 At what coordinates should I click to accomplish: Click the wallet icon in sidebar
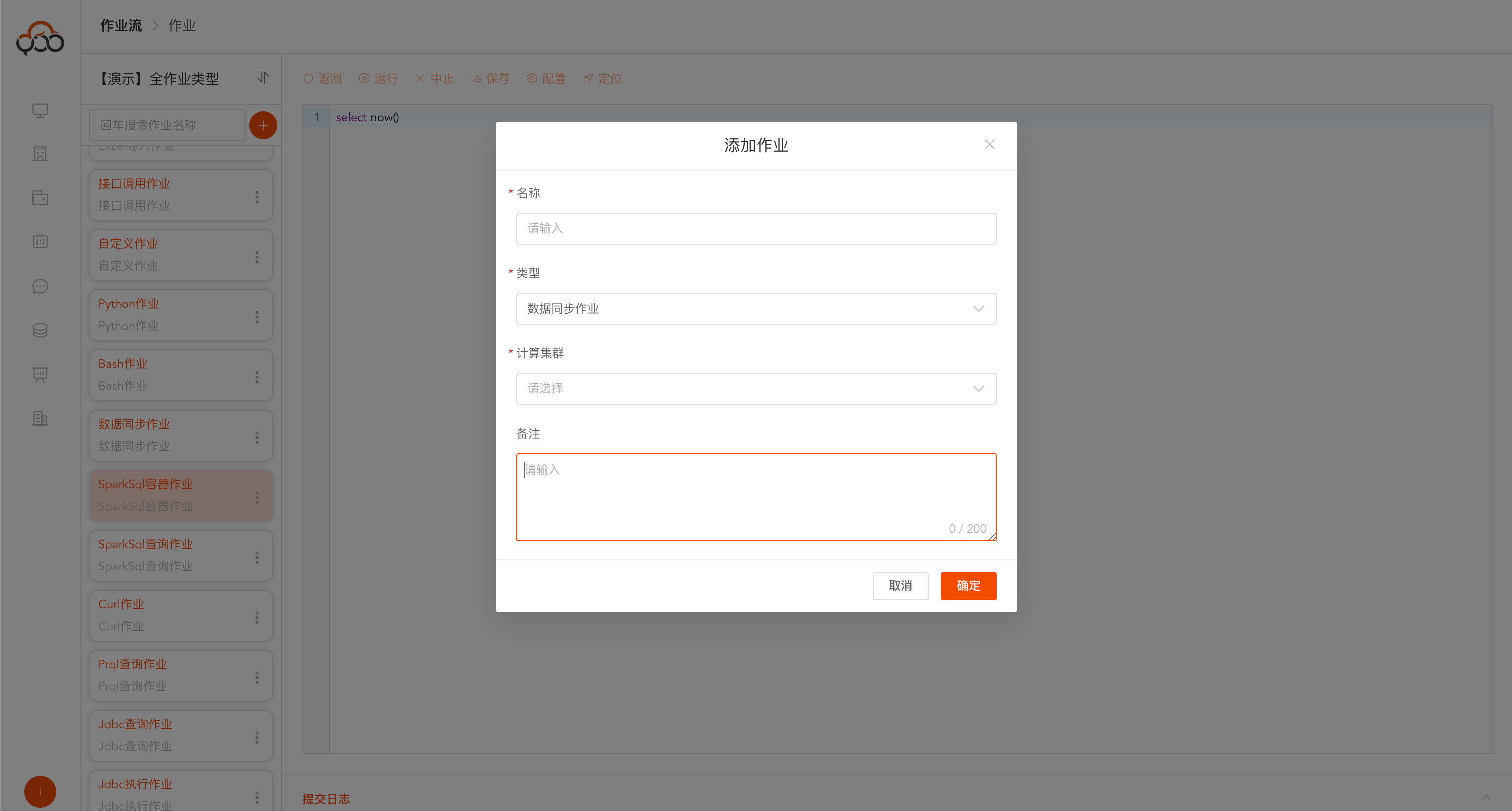coord(40,198)
